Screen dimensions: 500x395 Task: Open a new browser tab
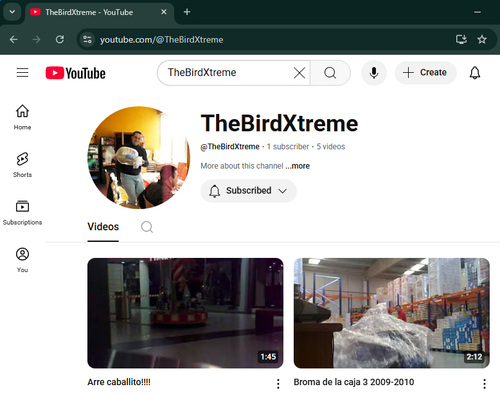[x=187, y=12]
